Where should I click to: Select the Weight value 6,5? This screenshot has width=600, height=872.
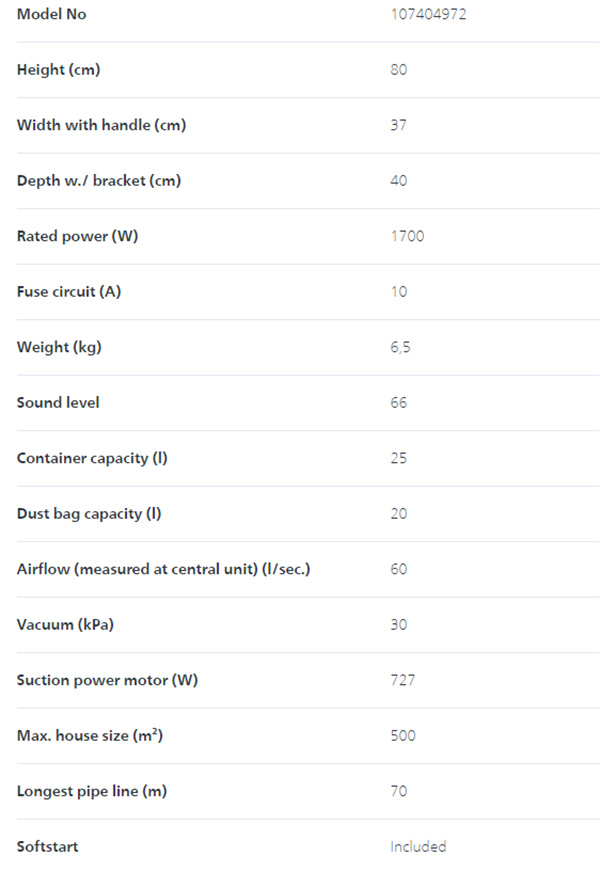pyautogui.click(x=400, y=347)
